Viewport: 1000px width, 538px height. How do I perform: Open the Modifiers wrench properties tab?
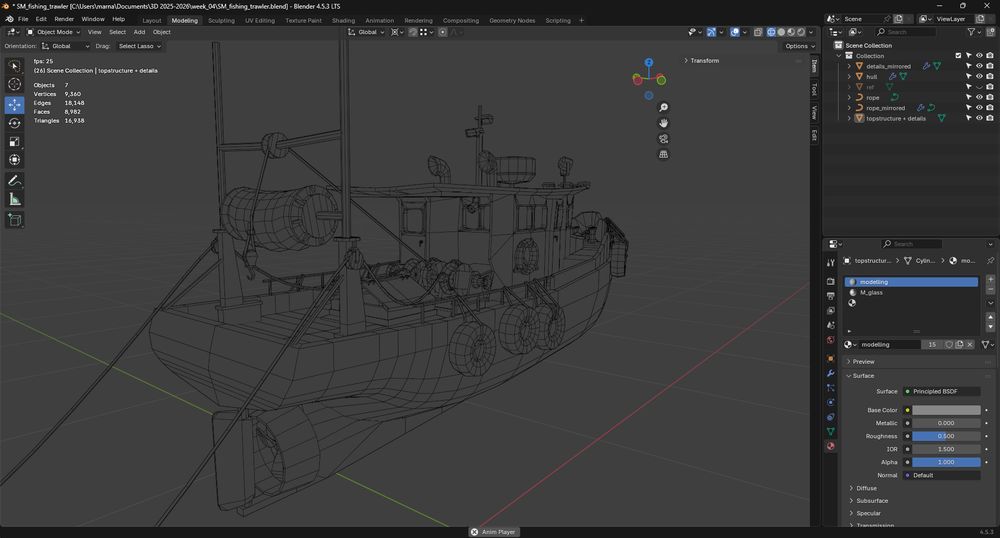[830, 373]
